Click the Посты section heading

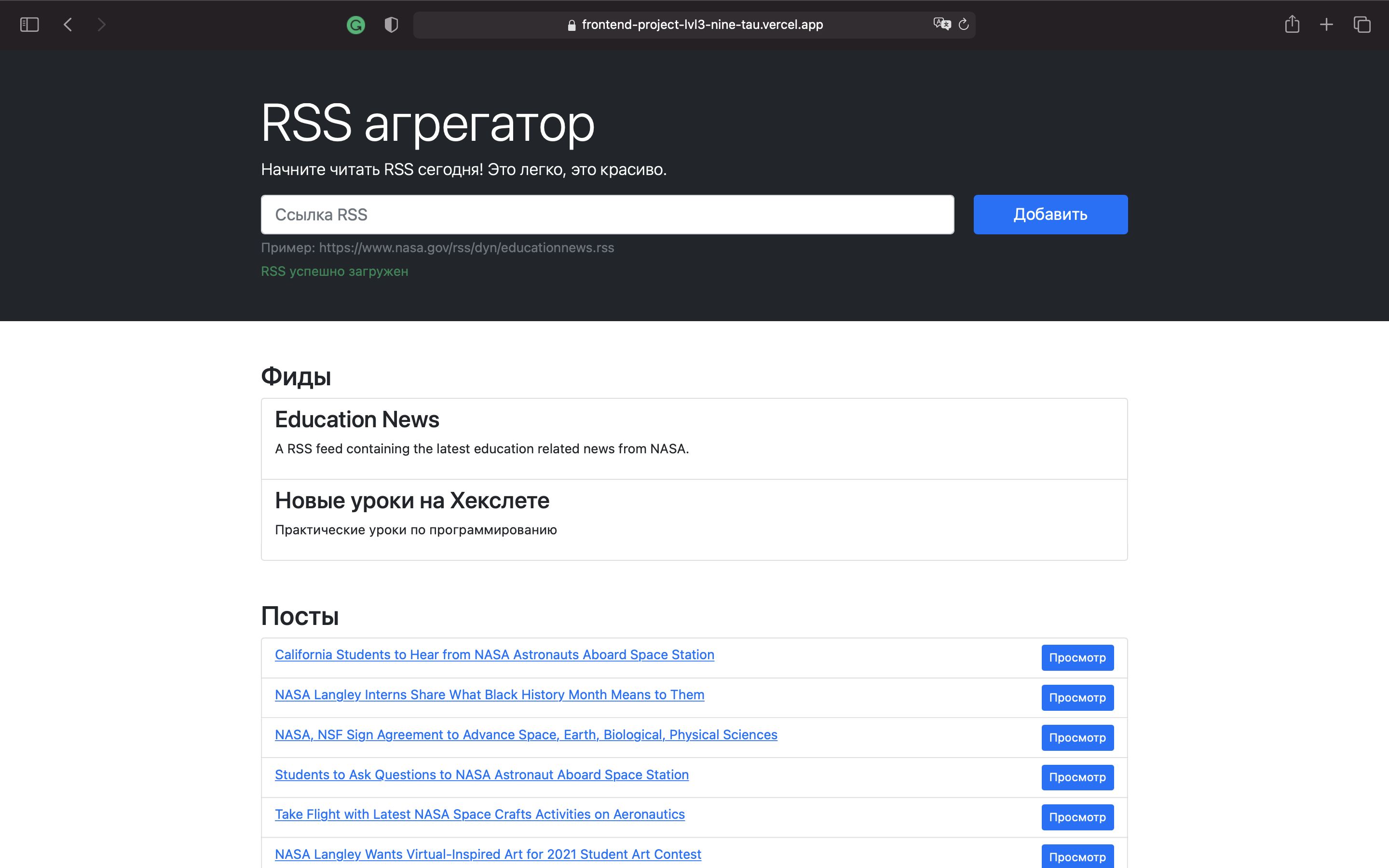pyautogui.click(x=300, y=617)
